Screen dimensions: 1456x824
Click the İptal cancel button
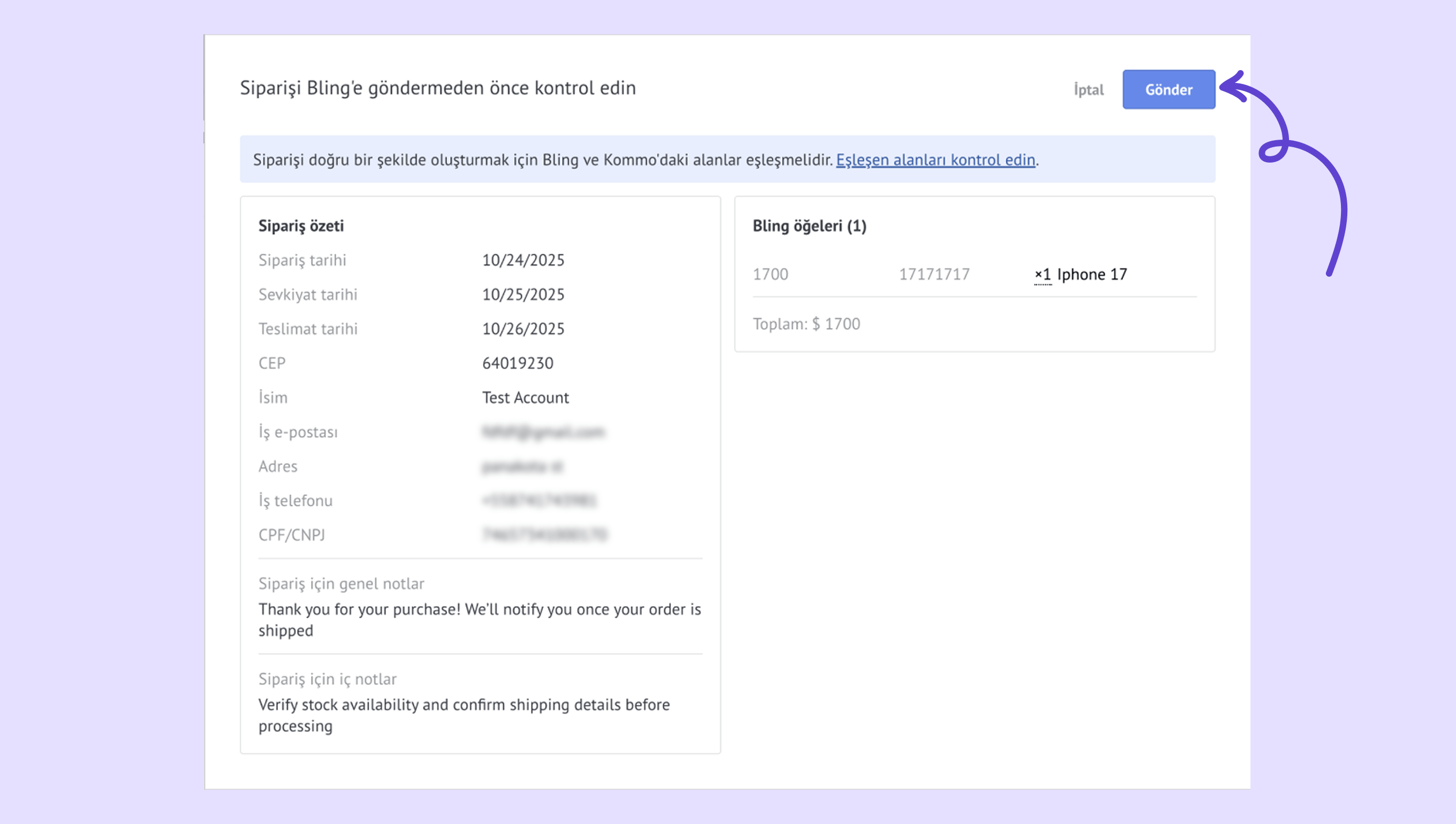[1088, 90]
